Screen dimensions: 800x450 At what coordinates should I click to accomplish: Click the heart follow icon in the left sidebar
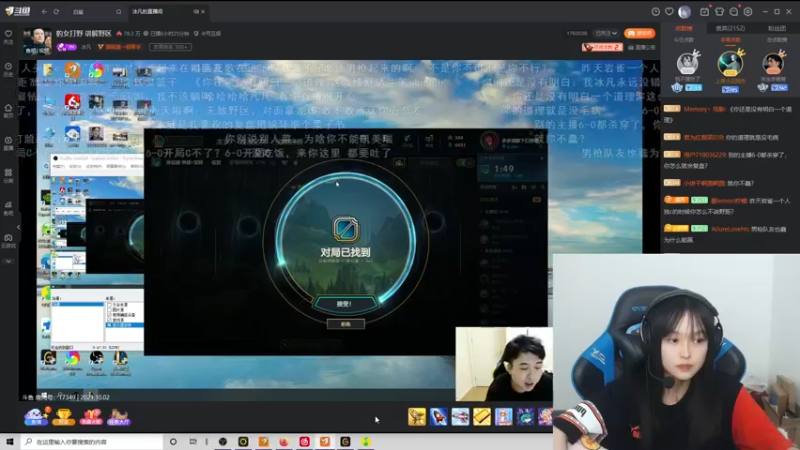point(9,36)
